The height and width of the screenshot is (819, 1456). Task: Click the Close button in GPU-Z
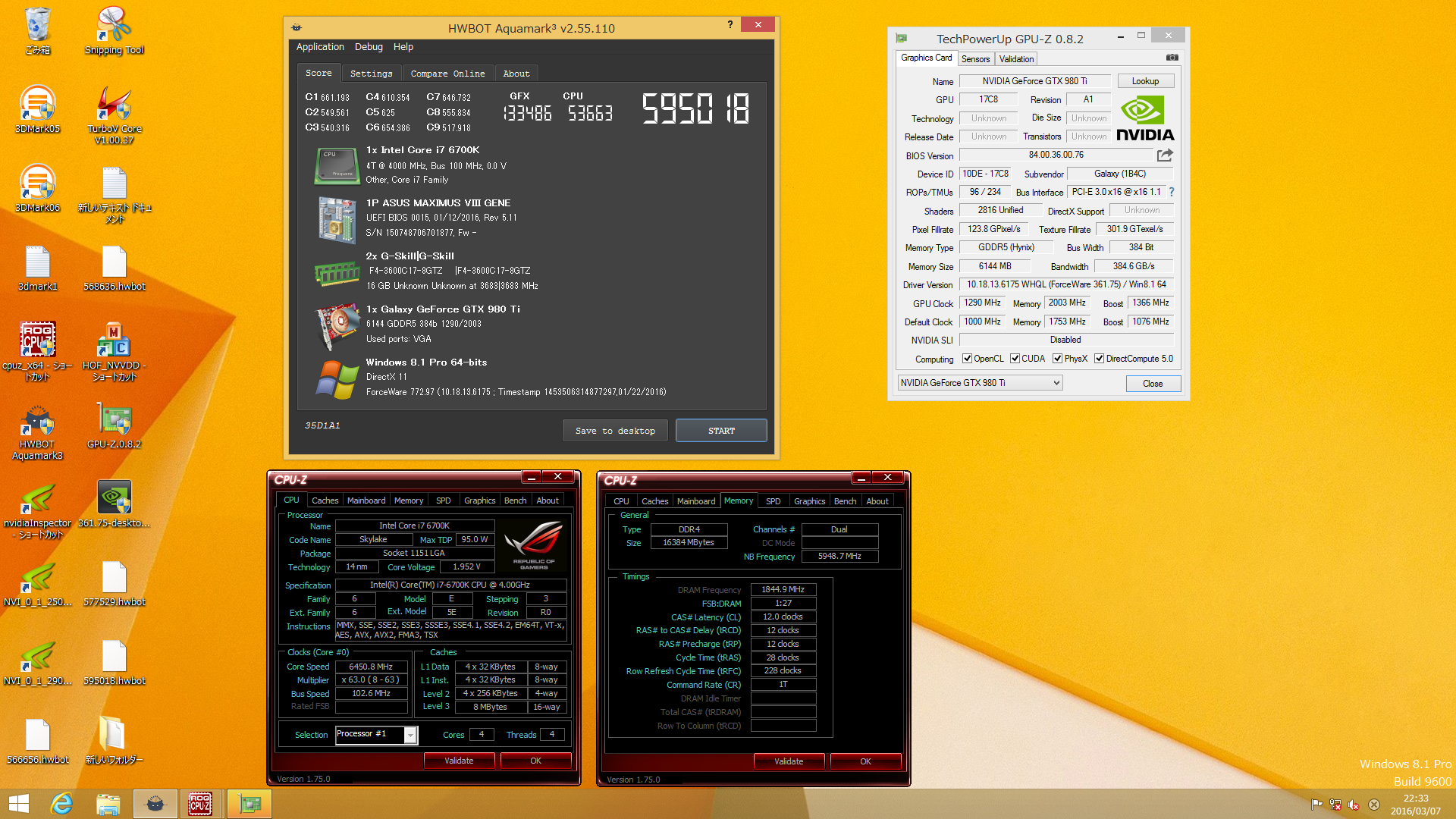click(x=1153, y=384)
